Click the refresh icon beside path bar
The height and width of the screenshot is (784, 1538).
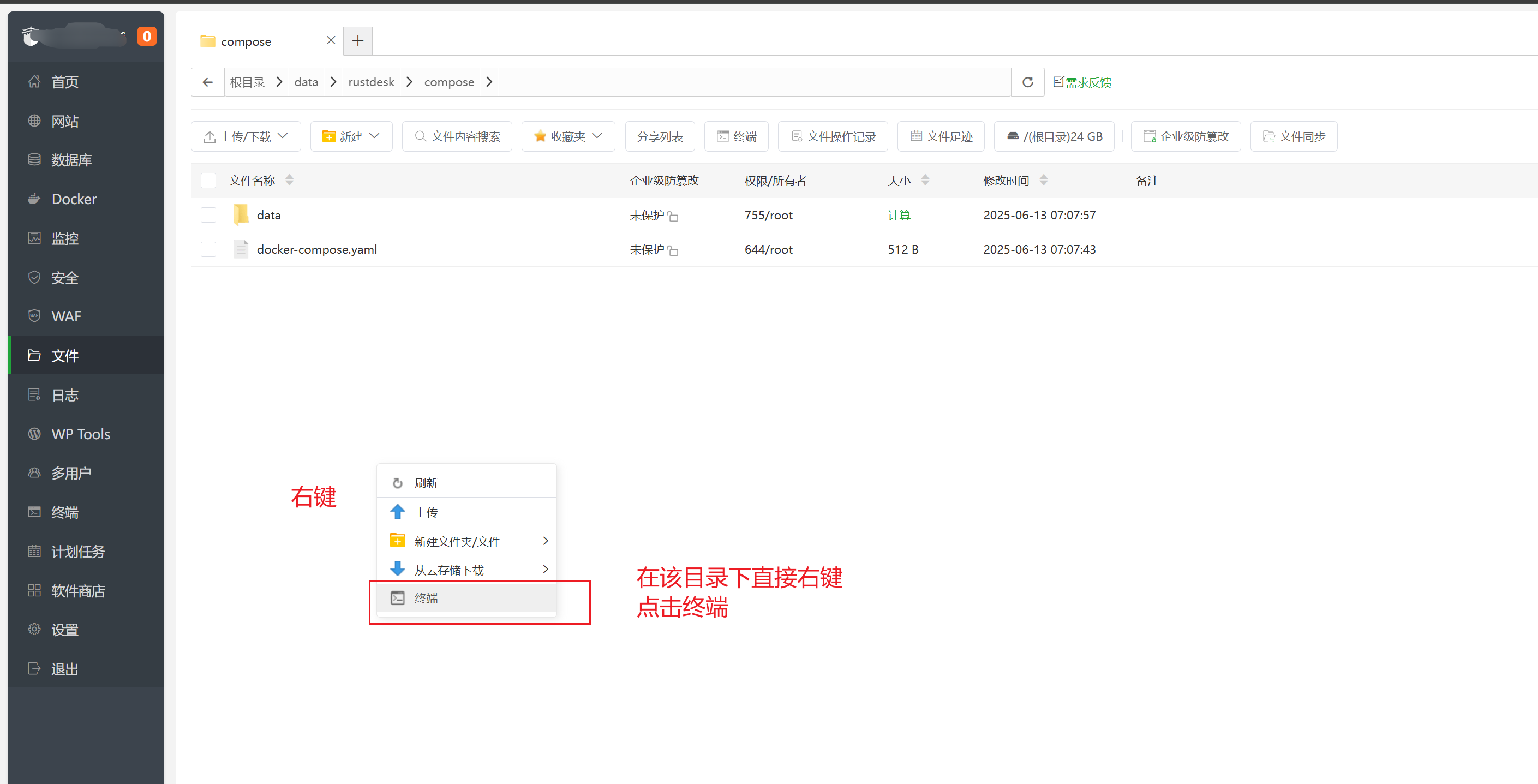tap(1027, 82)
